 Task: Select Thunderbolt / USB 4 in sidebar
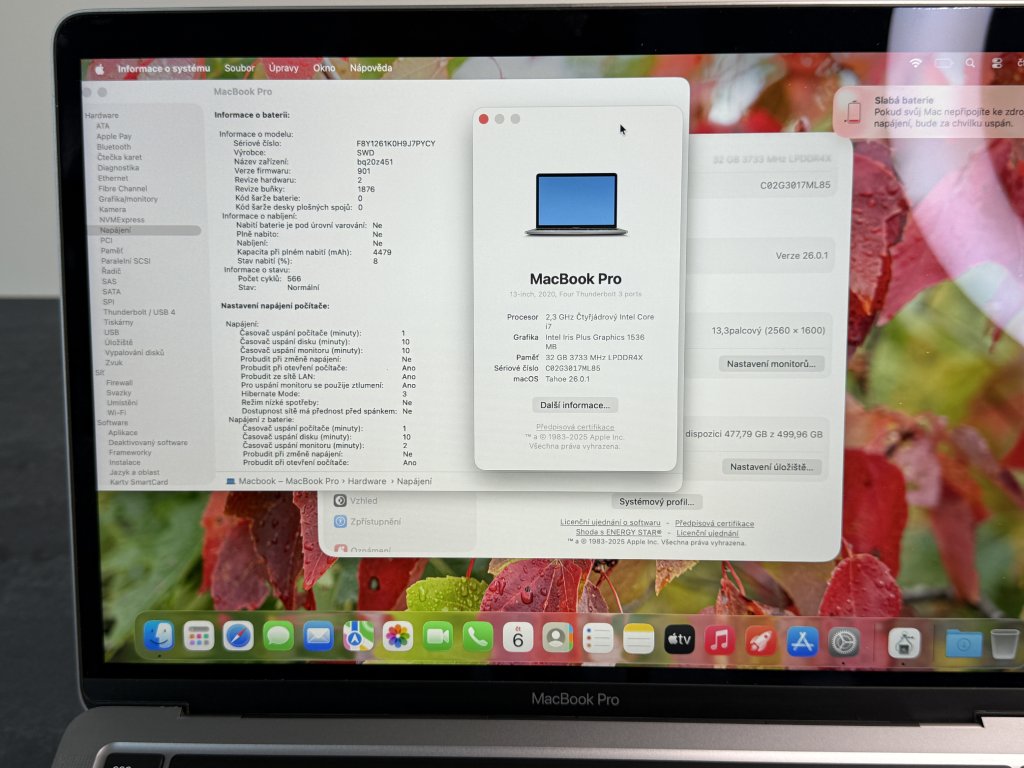click(139, 312)
